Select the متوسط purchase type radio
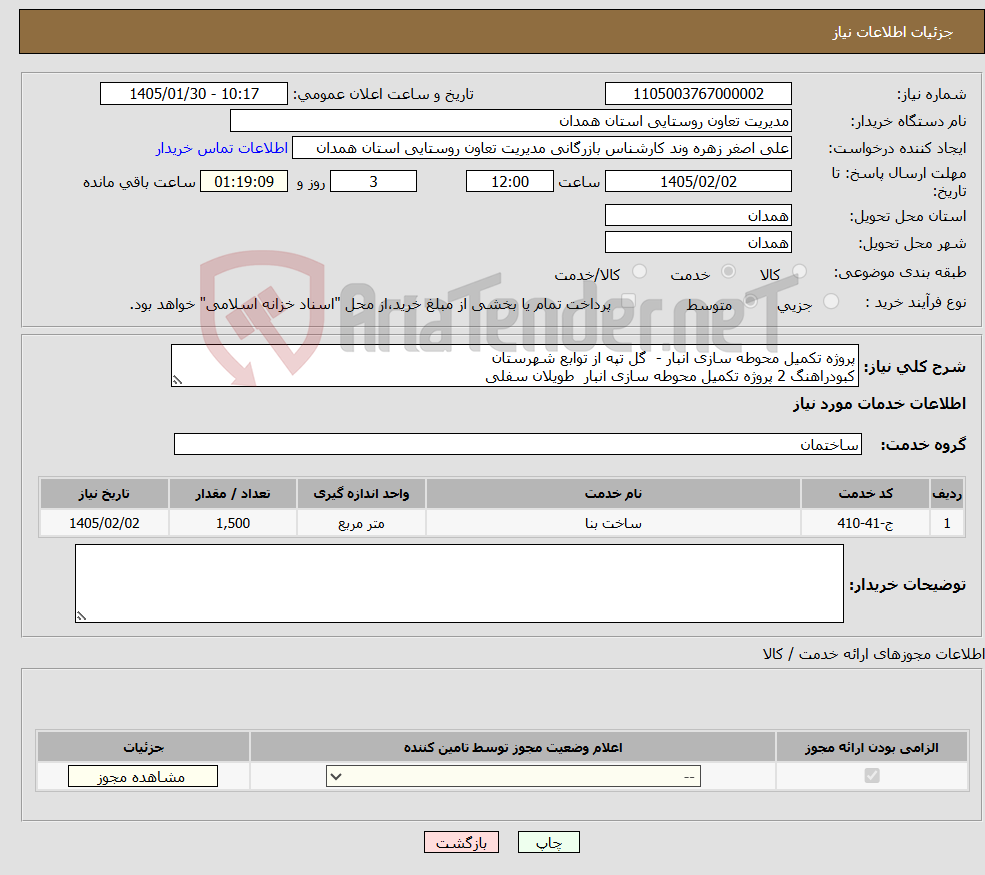This screenshot has height=875, width=985. (x=751, y=301)
